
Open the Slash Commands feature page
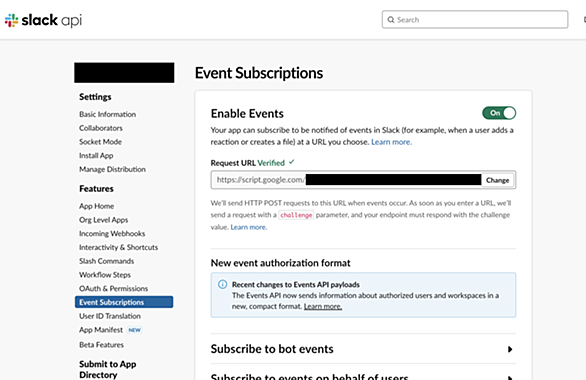[106, 261]
